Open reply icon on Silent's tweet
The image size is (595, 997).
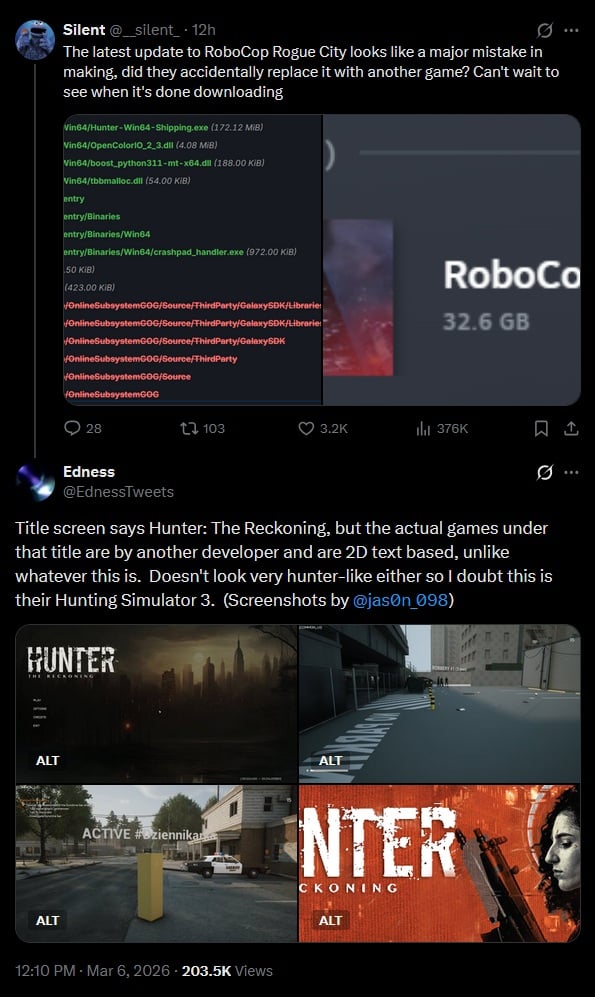click(72, 428)
